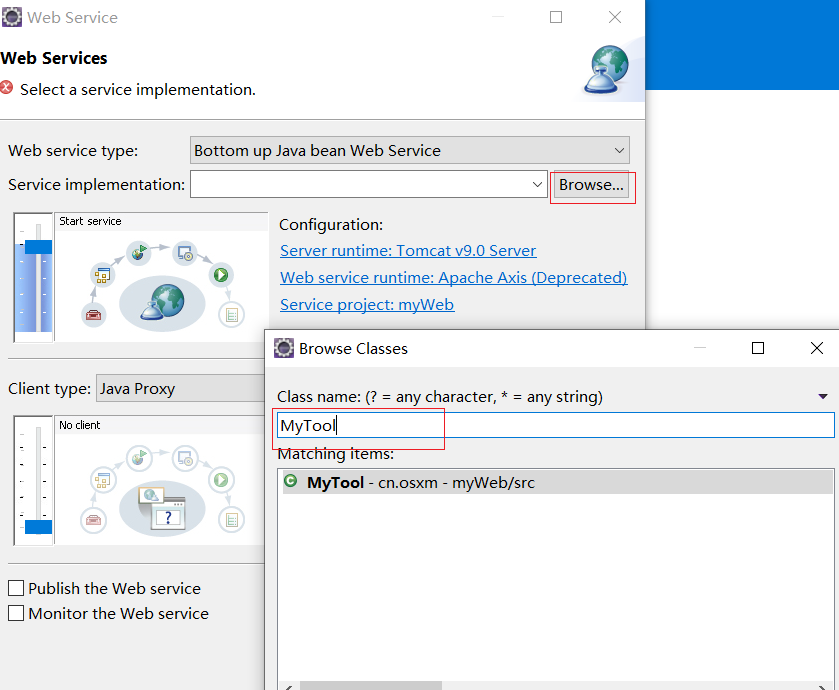This screenshot has width=839, height=690.
Task: Click the Server runtime: Tomcat v9.0 Server link
Action: [x=408, y=251]
